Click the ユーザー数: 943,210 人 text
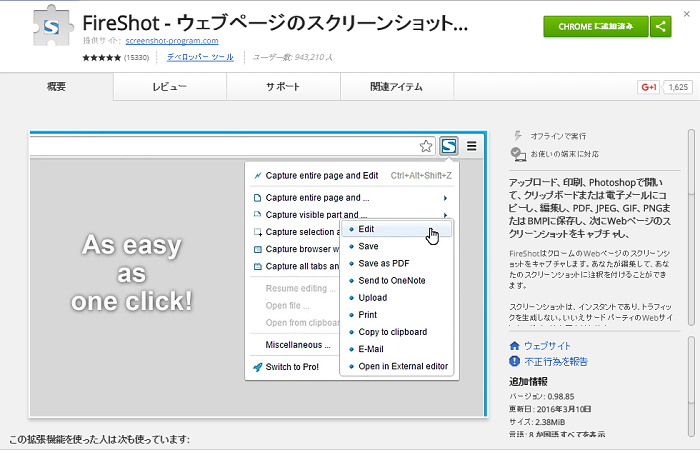Image resolution: width=700 pixels, height=450 pixels. (x=292, y=57)
